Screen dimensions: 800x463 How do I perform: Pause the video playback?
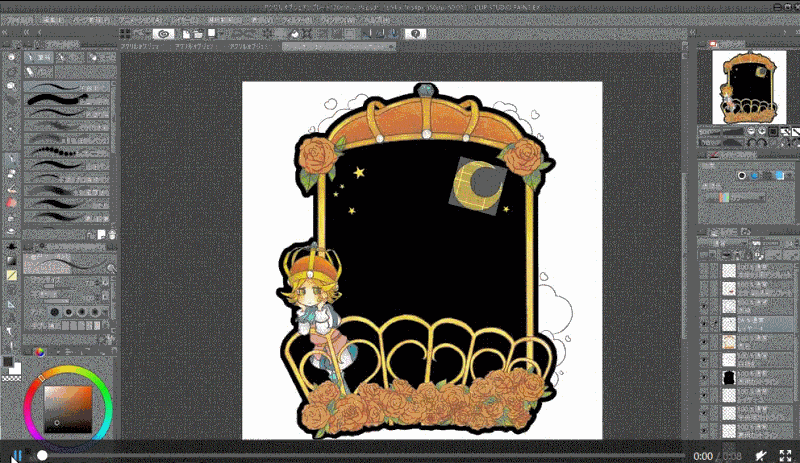16,455
